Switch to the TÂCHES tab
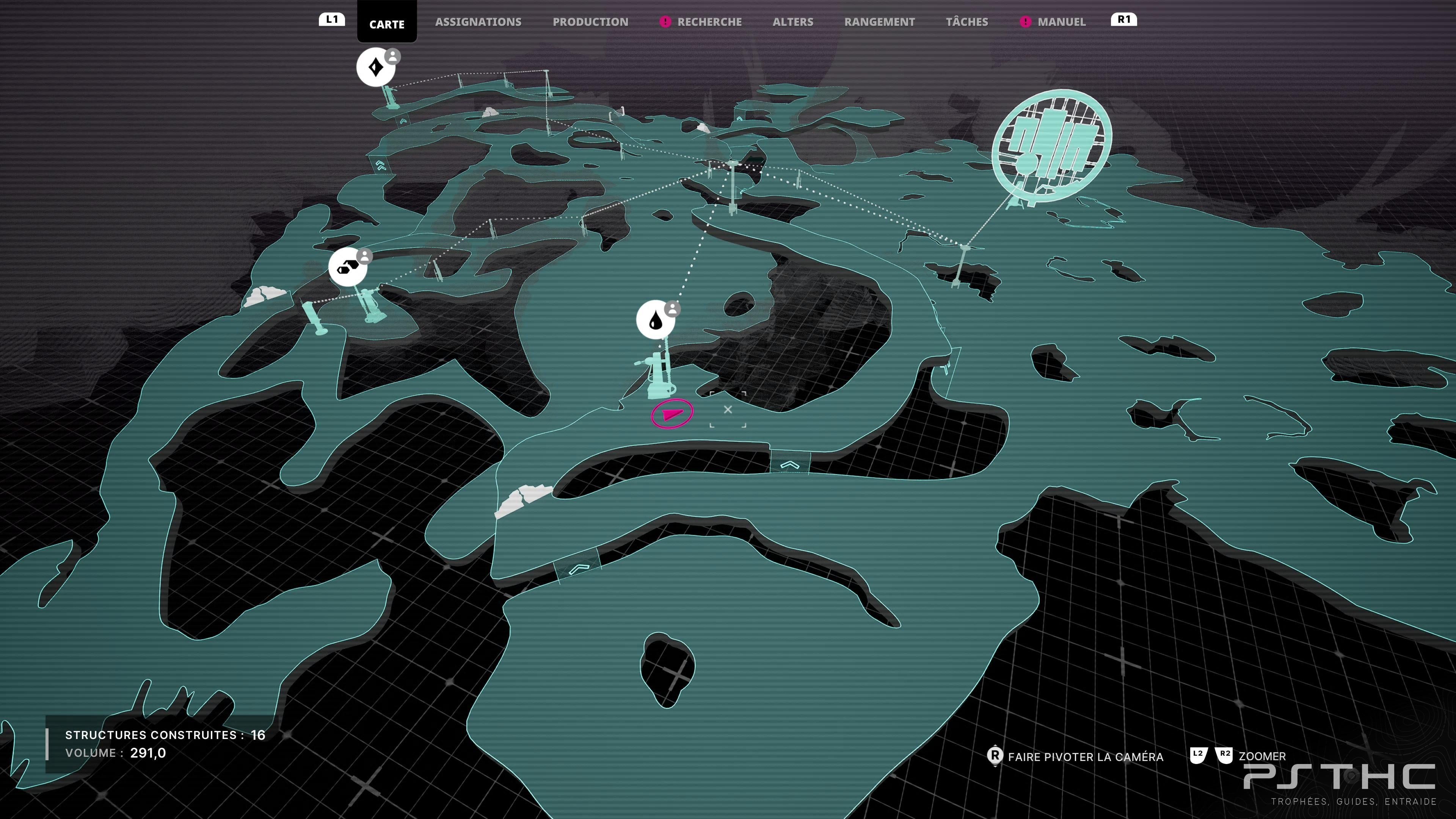 pos(966,22)
